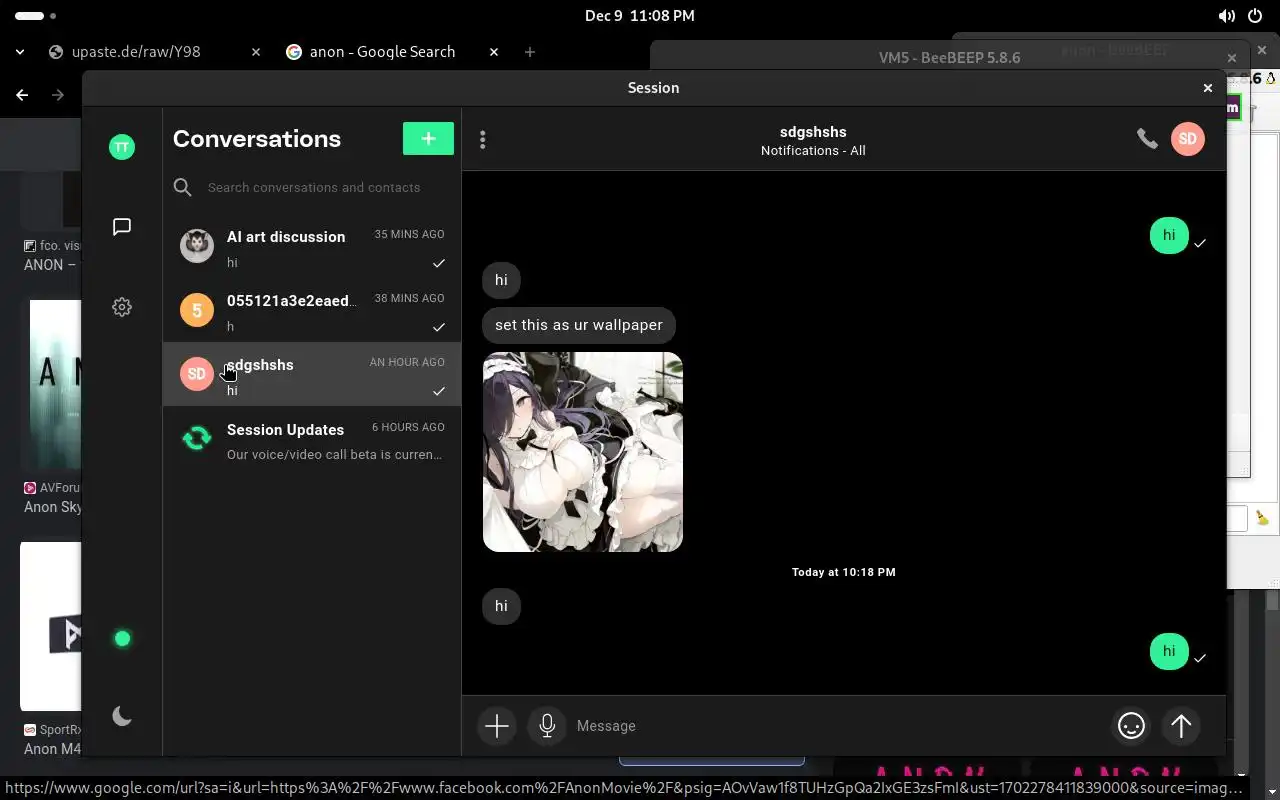Select the sdgshshs conversation
The width and height of the screenshot is (1280, 800).
click(312, 375)
